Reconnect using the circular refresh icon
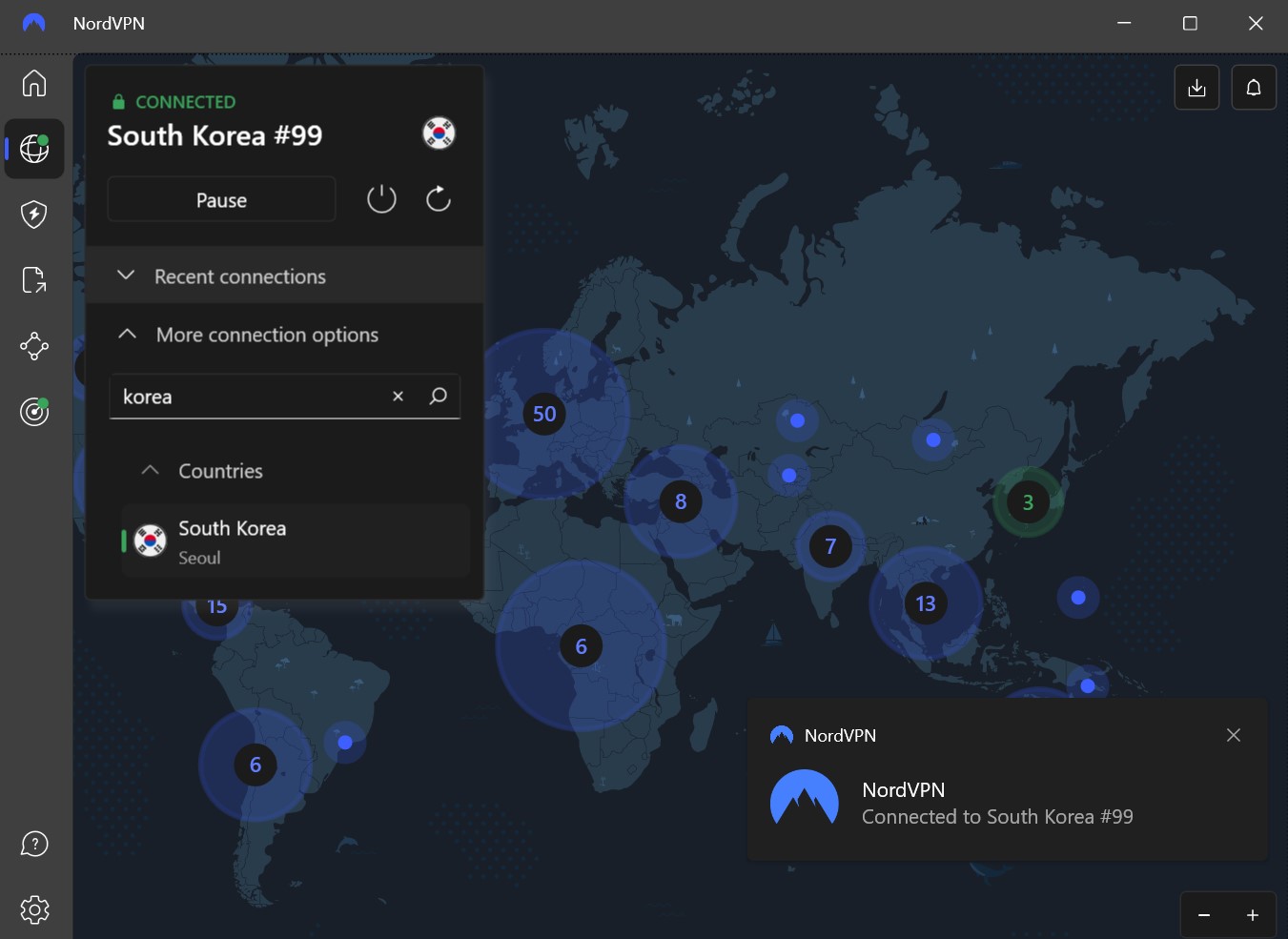 click(x=438, y=199)
